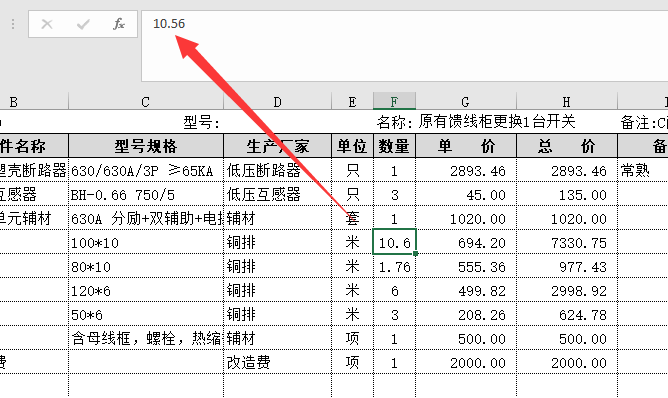
Task: Select column C header
Action: (146, 102)
